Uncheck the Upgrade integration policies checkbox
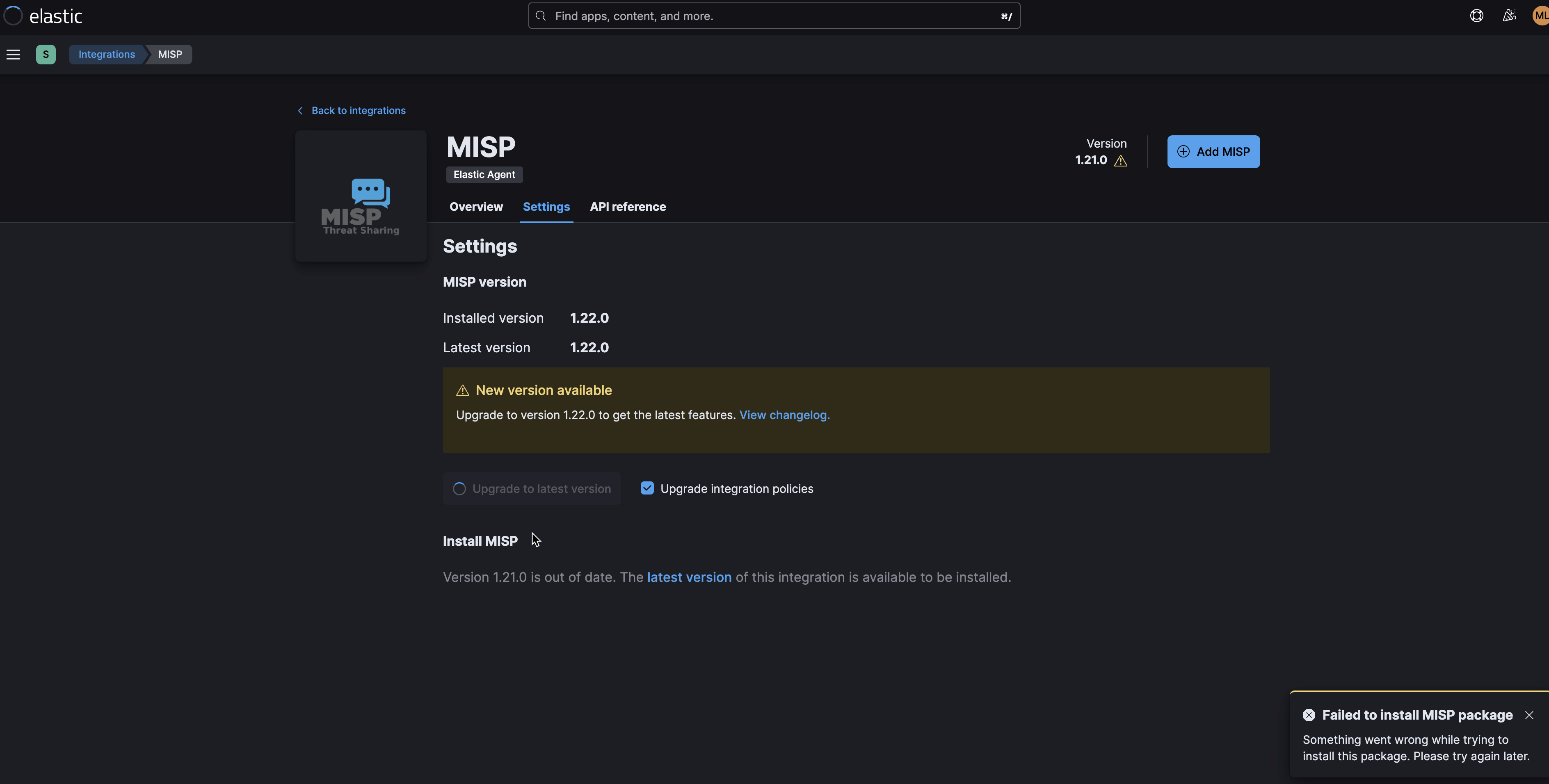 (647, 488)
